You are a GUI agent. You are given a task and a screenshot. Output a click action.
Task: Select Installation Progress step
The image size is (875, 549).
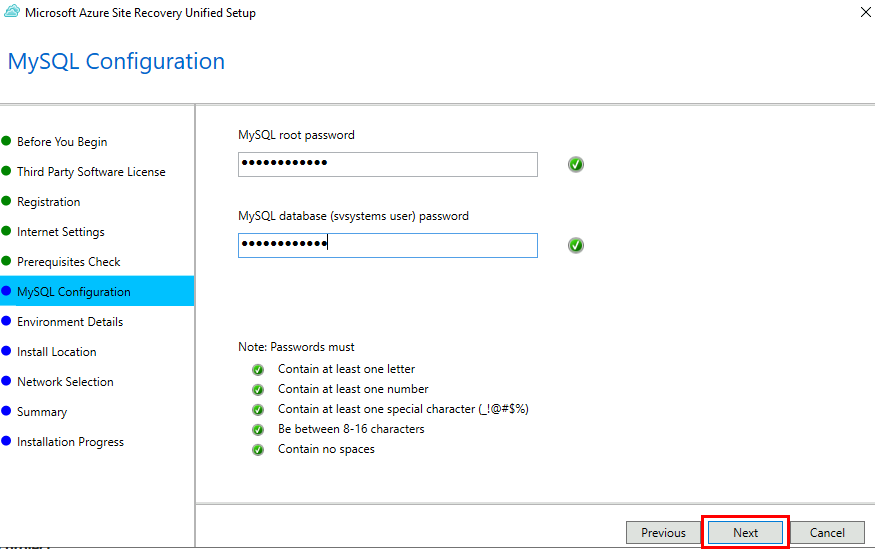coord(70,442)
